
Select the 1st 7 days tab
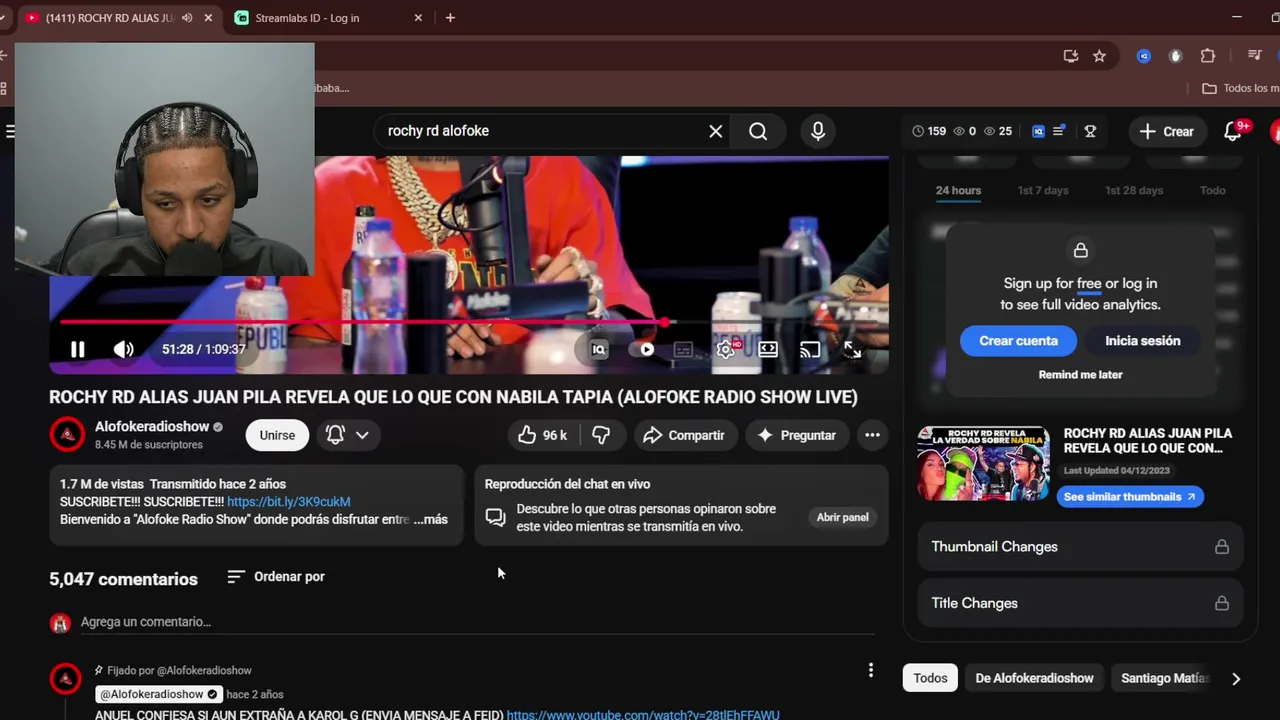pyautogui.click(x=1043, y=190)
